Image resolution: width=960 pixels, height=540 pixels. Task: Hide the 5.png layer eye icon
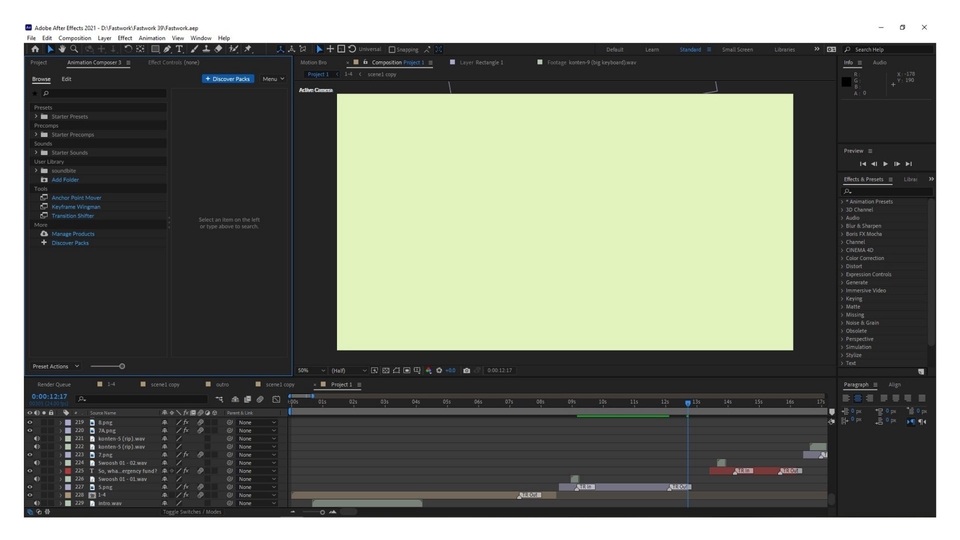click(29, 487)
